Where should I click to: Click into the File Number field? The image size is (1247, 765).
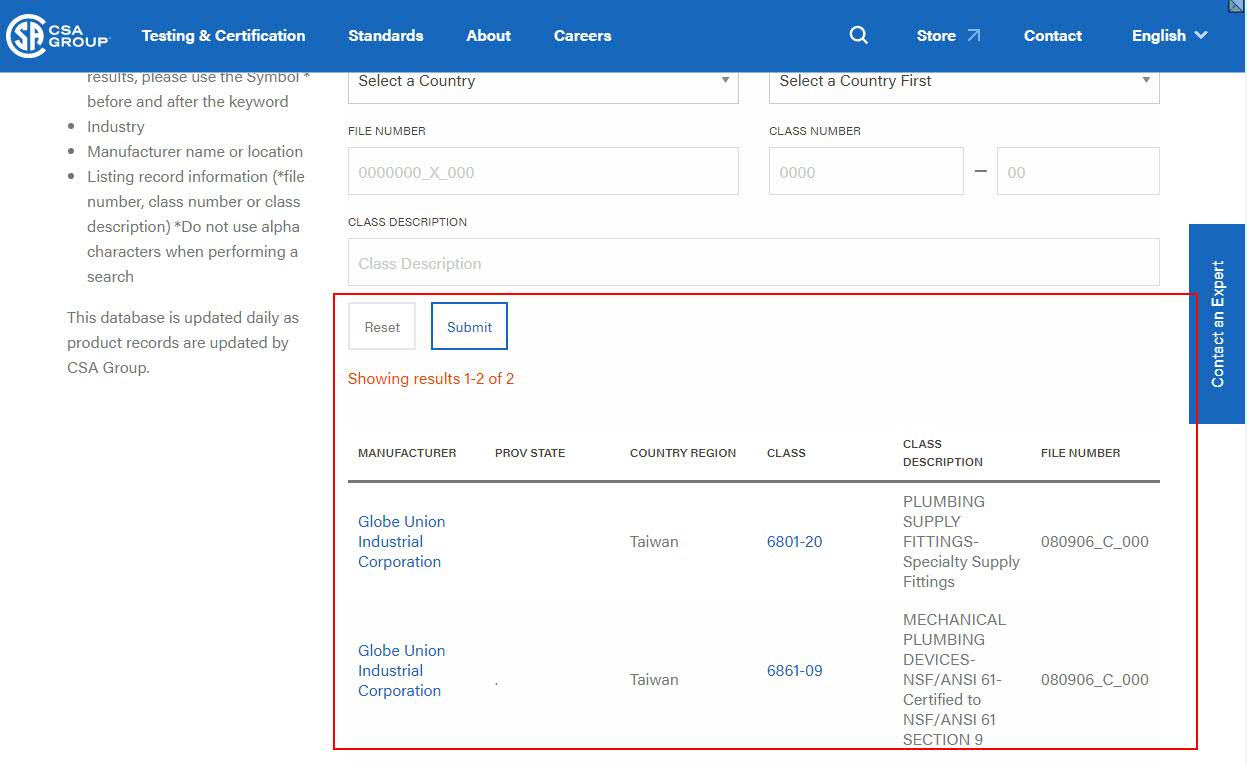[542, 172]
